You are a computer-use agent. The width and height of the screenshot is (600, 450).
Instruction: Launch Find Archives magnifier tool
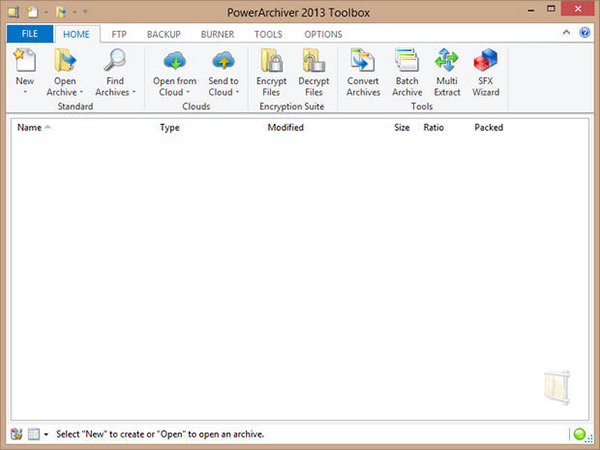[115, 60]
